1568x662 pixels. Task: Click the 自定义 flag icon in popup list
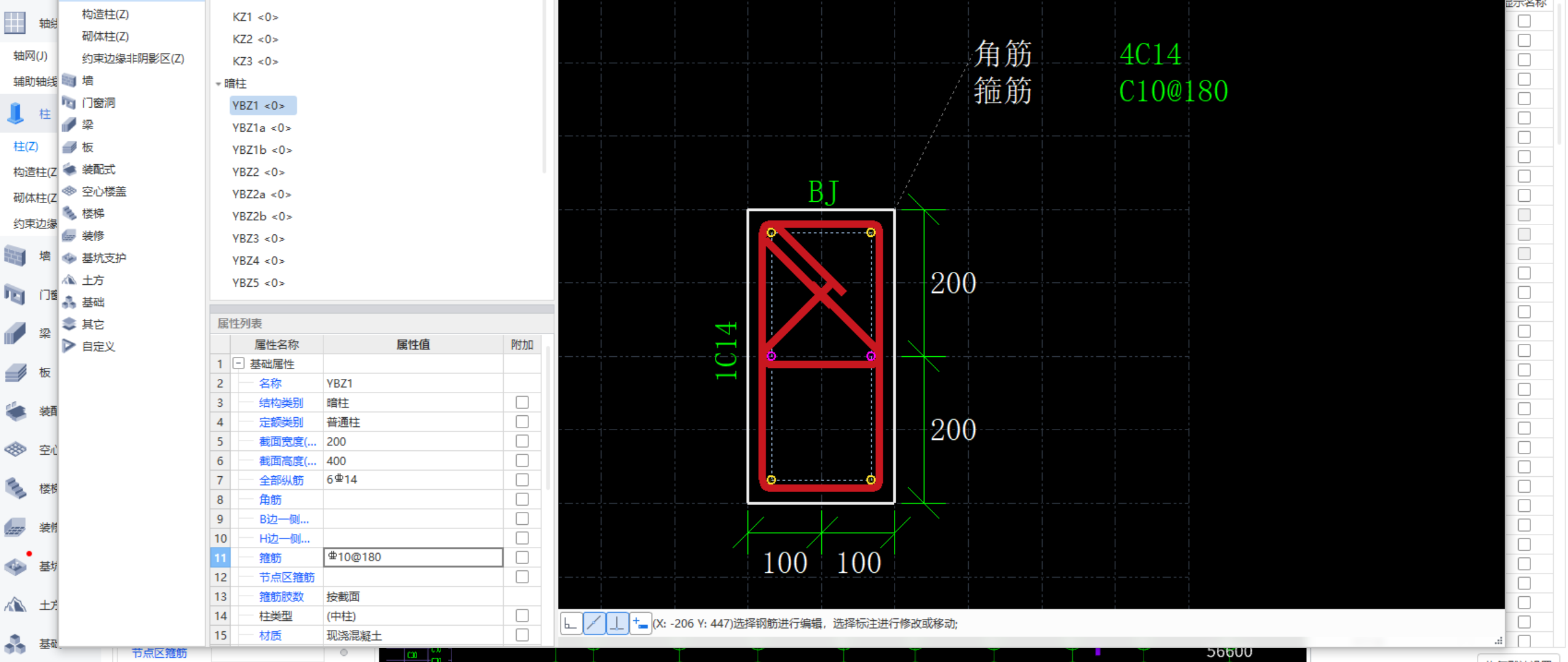[70, 346]
